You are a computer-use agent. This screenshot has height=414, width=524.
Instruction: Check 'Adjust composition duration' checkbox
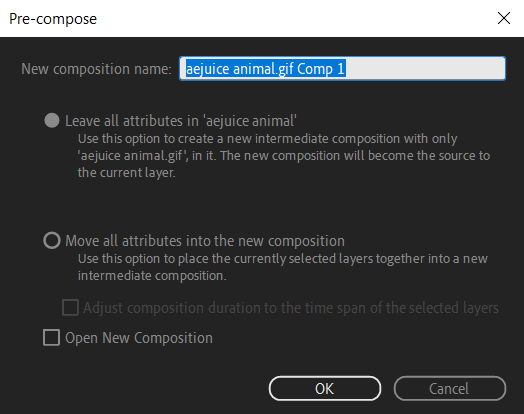(71, 307)
